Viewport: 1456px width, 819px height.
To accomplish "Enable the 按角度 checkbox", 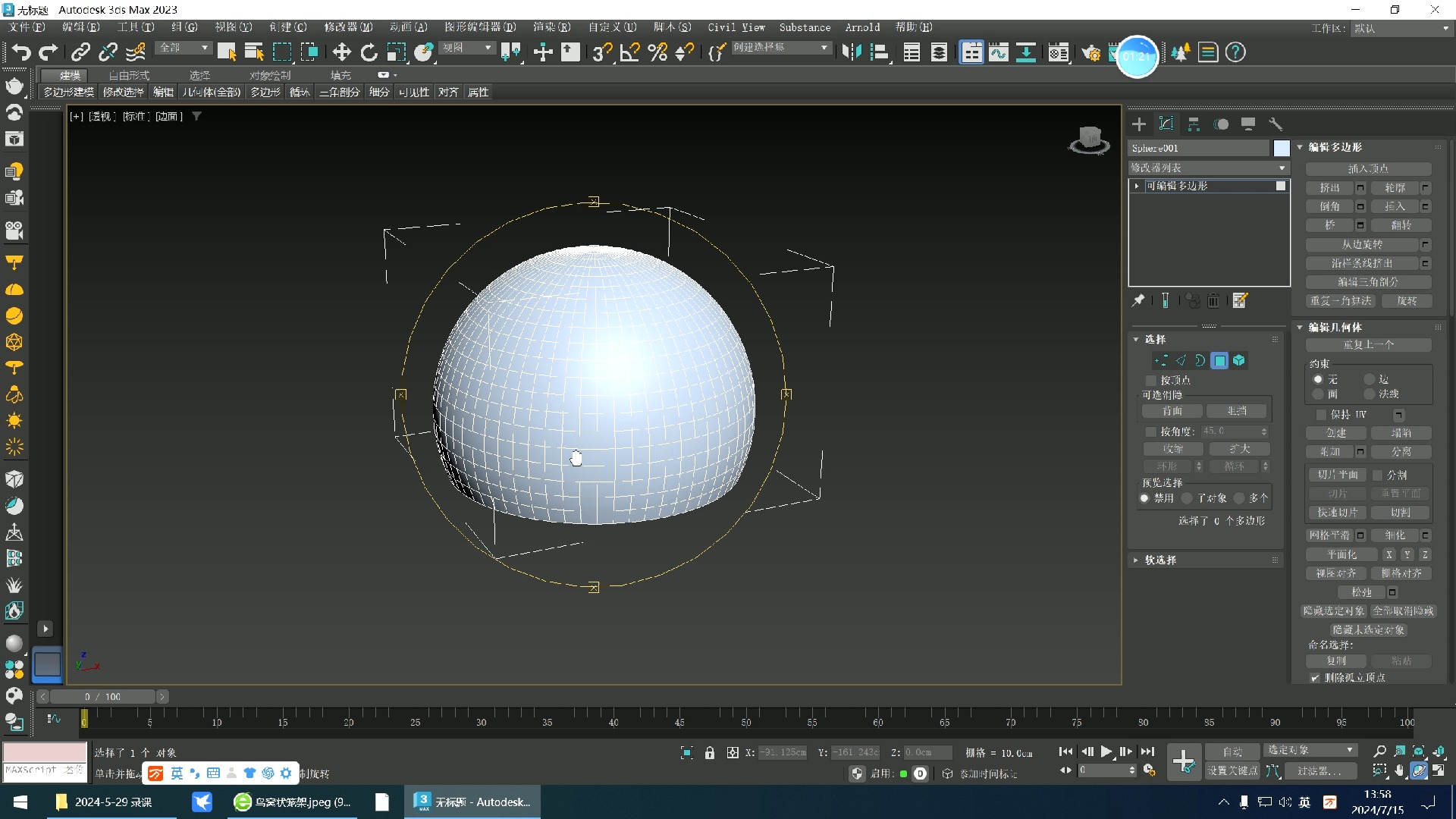I will [1151, 431].
